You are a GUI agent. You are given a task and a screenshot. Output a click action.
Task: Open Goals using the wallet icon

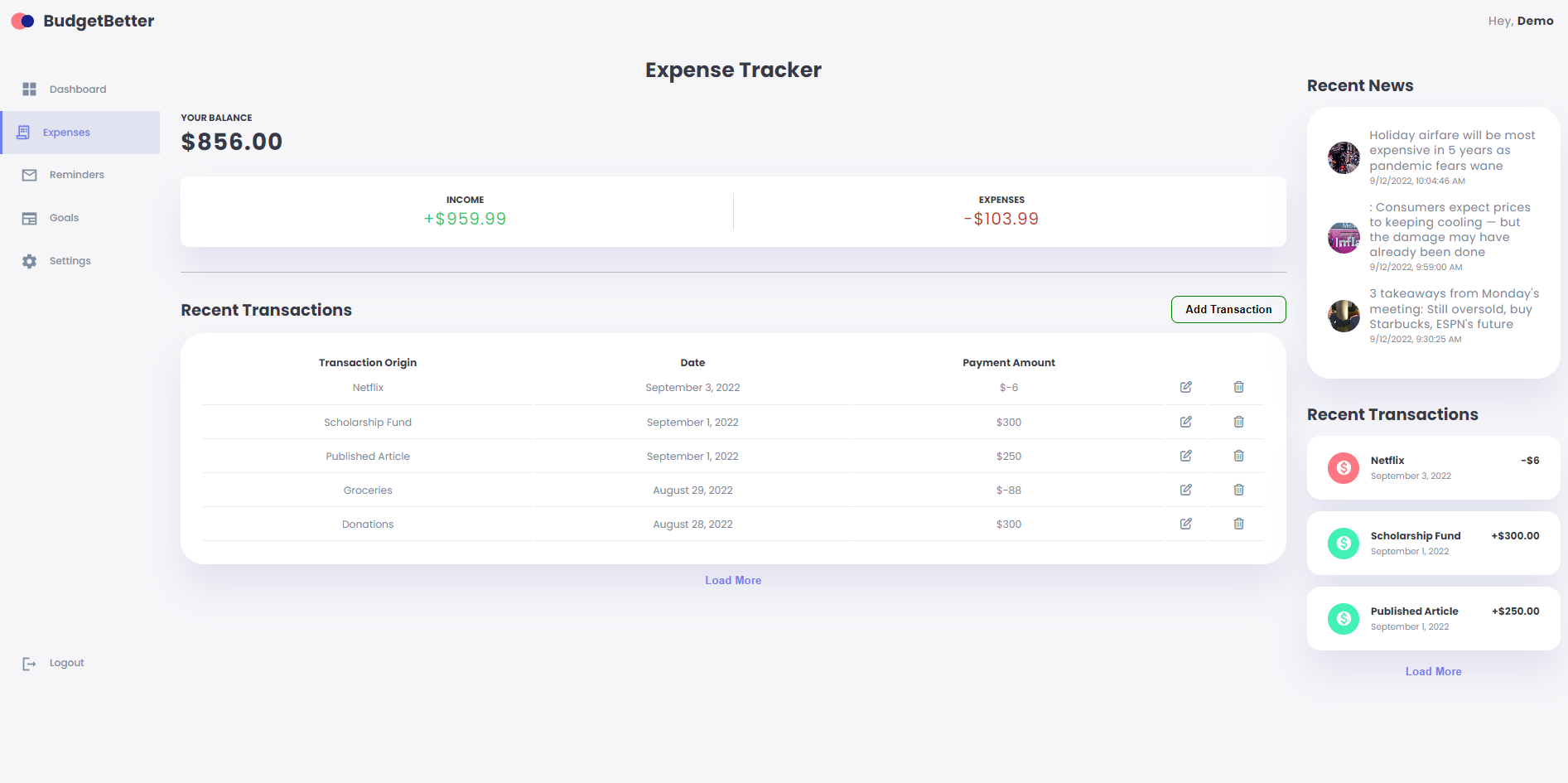[30, 217]
